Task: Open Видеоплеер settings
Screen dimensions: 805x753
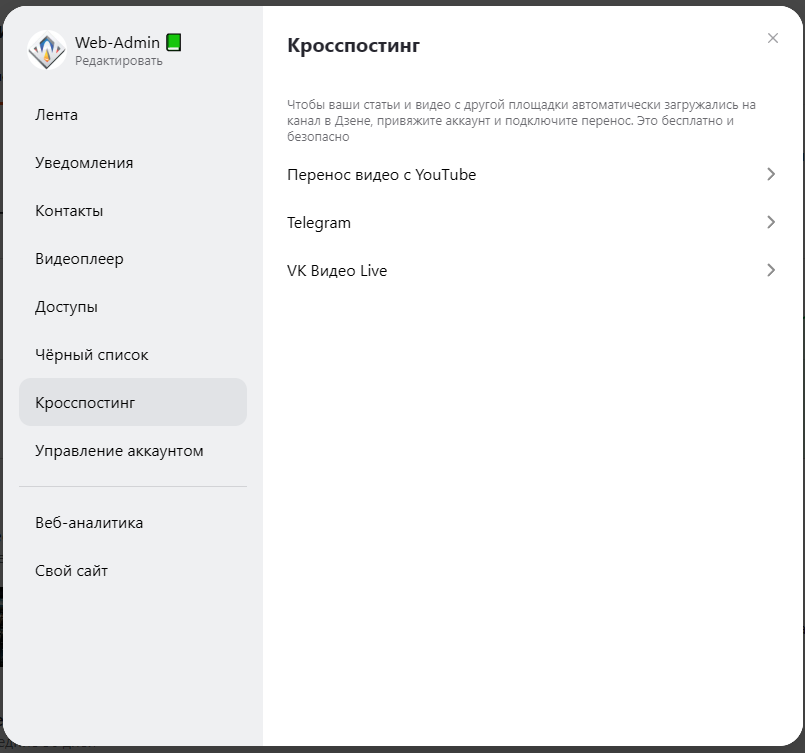Action: (133, 259)
